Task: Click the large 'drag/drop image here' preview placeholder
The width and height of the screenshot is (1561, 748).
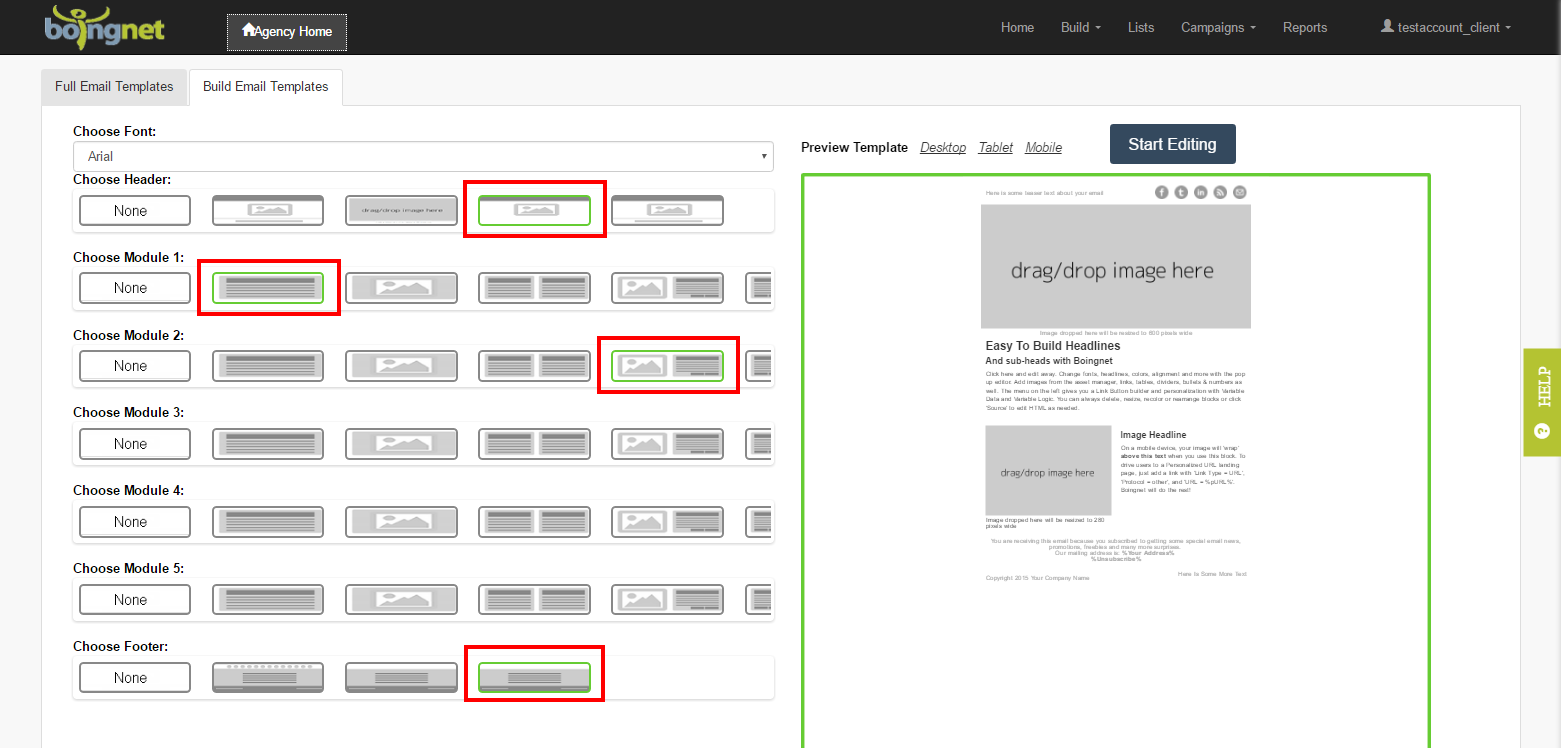Action: (1116, 267)
